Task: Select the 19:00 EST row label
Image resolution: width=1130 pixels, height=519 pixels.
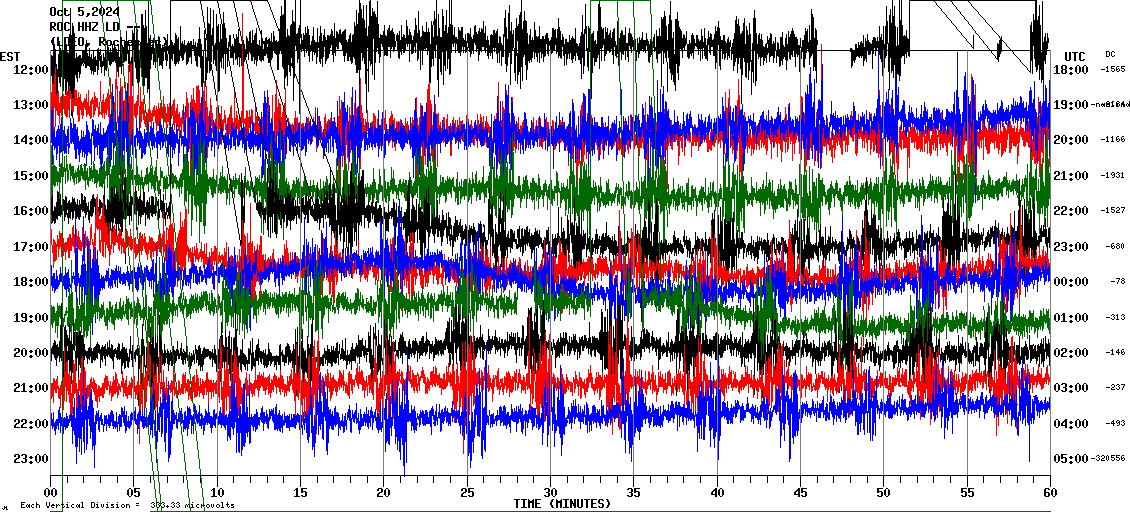Action: coord(31,317)
